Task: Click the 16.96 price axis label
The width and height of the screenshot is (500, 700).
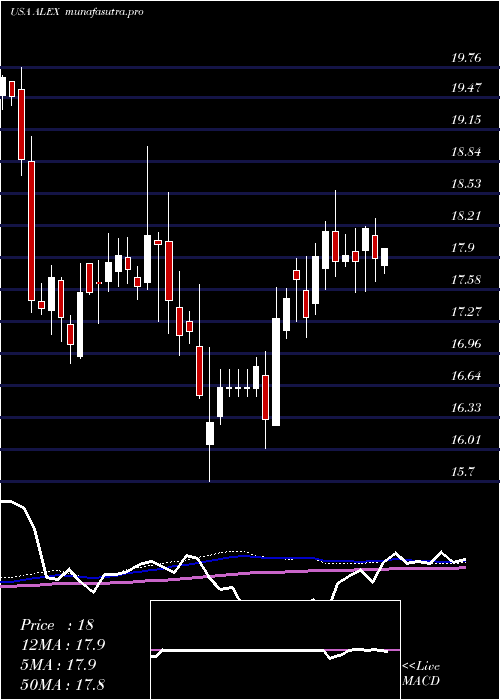Action: click(467, 344)
